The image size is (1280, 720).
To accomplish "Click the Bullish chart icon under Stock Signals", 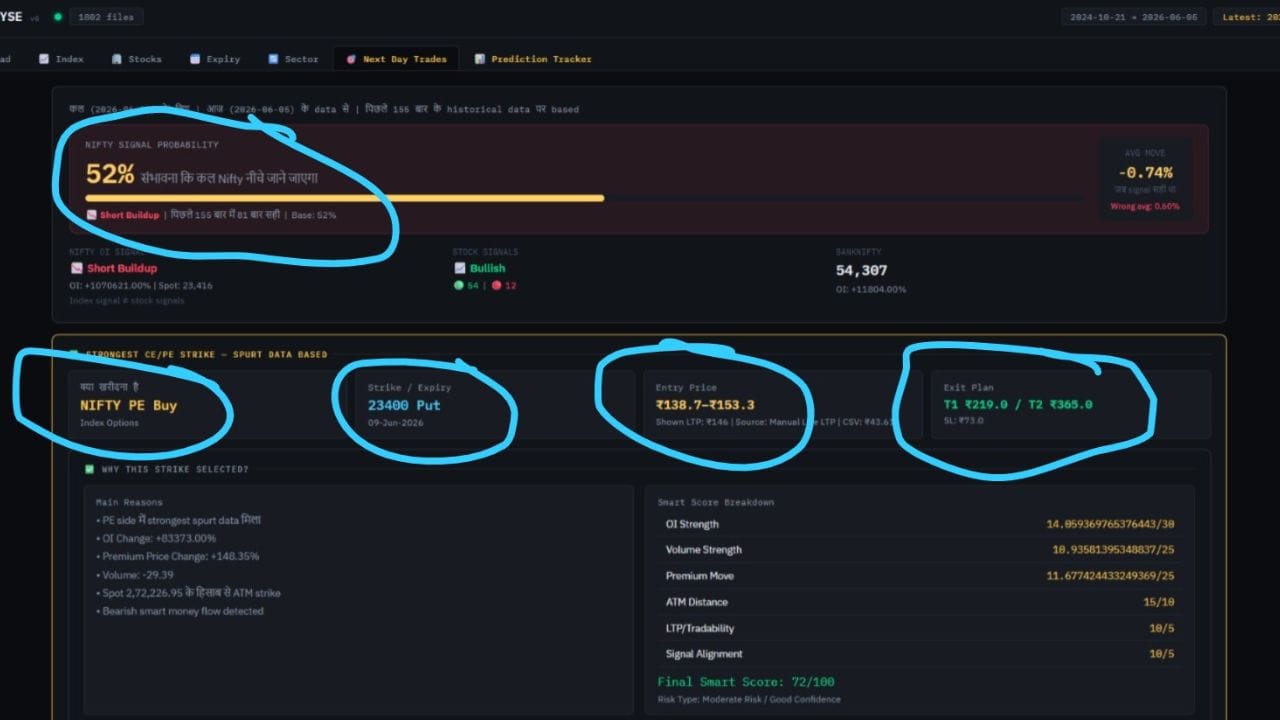I will click(460, 268).
